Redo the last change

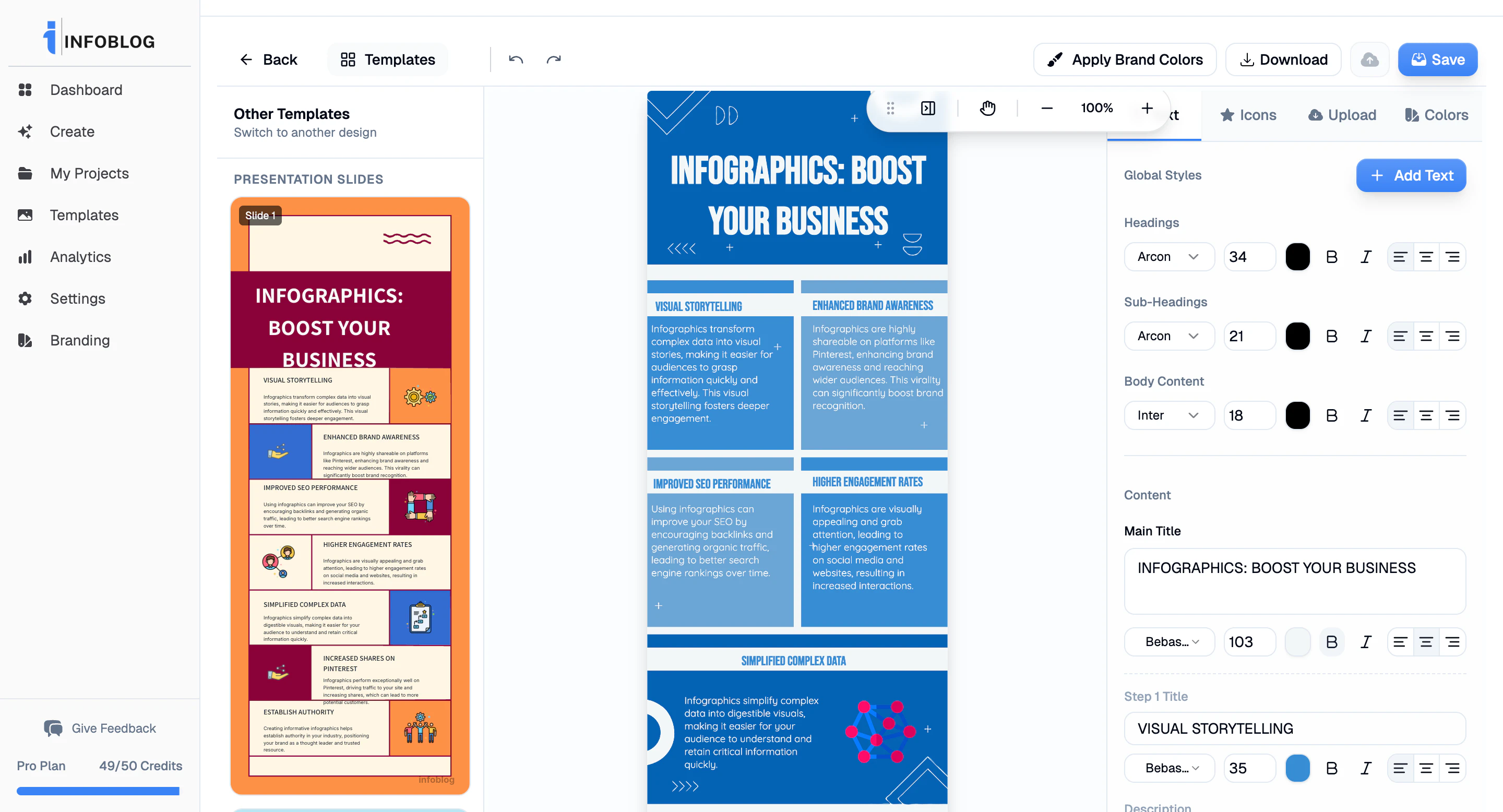pos(553,59)
